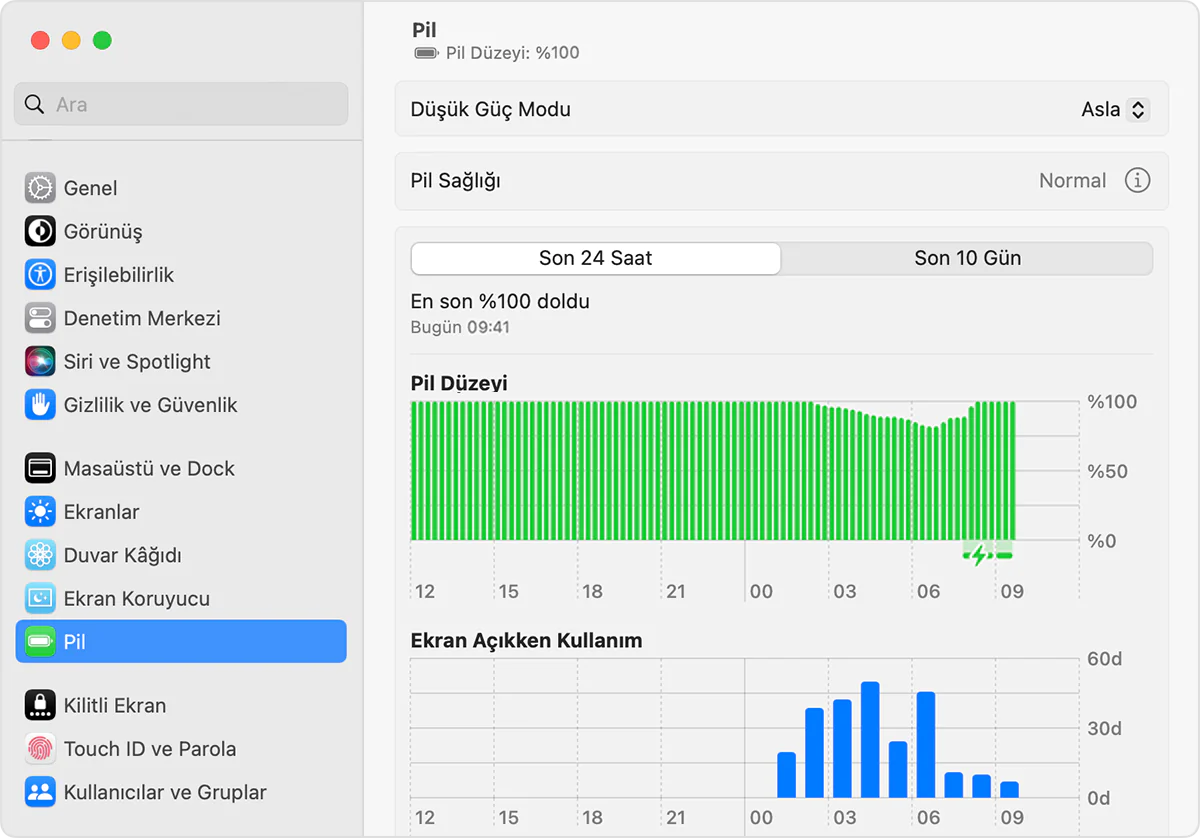Select the Son 10 Gün tab

pyautogui.click(x=966, y=258)
